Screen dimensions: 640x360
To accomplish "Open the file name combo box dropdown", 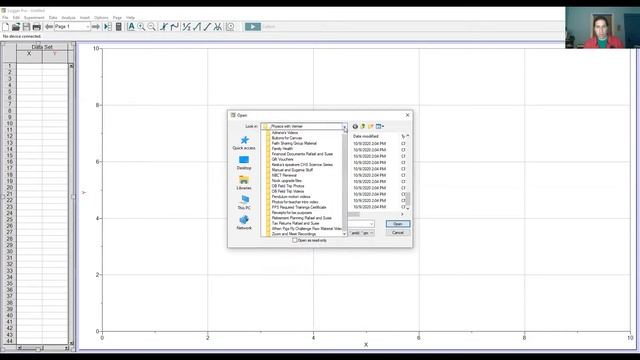I will (x=371, y=224).
